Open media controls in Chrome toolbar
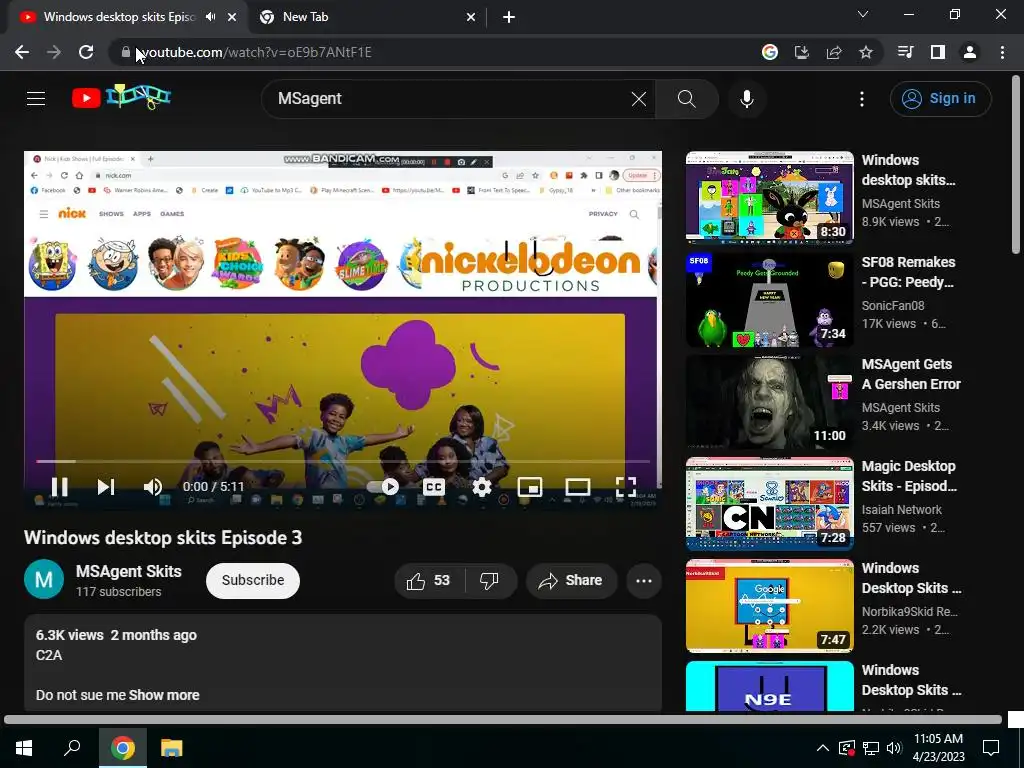This screenshot has height=768, width=1024. 905,52
